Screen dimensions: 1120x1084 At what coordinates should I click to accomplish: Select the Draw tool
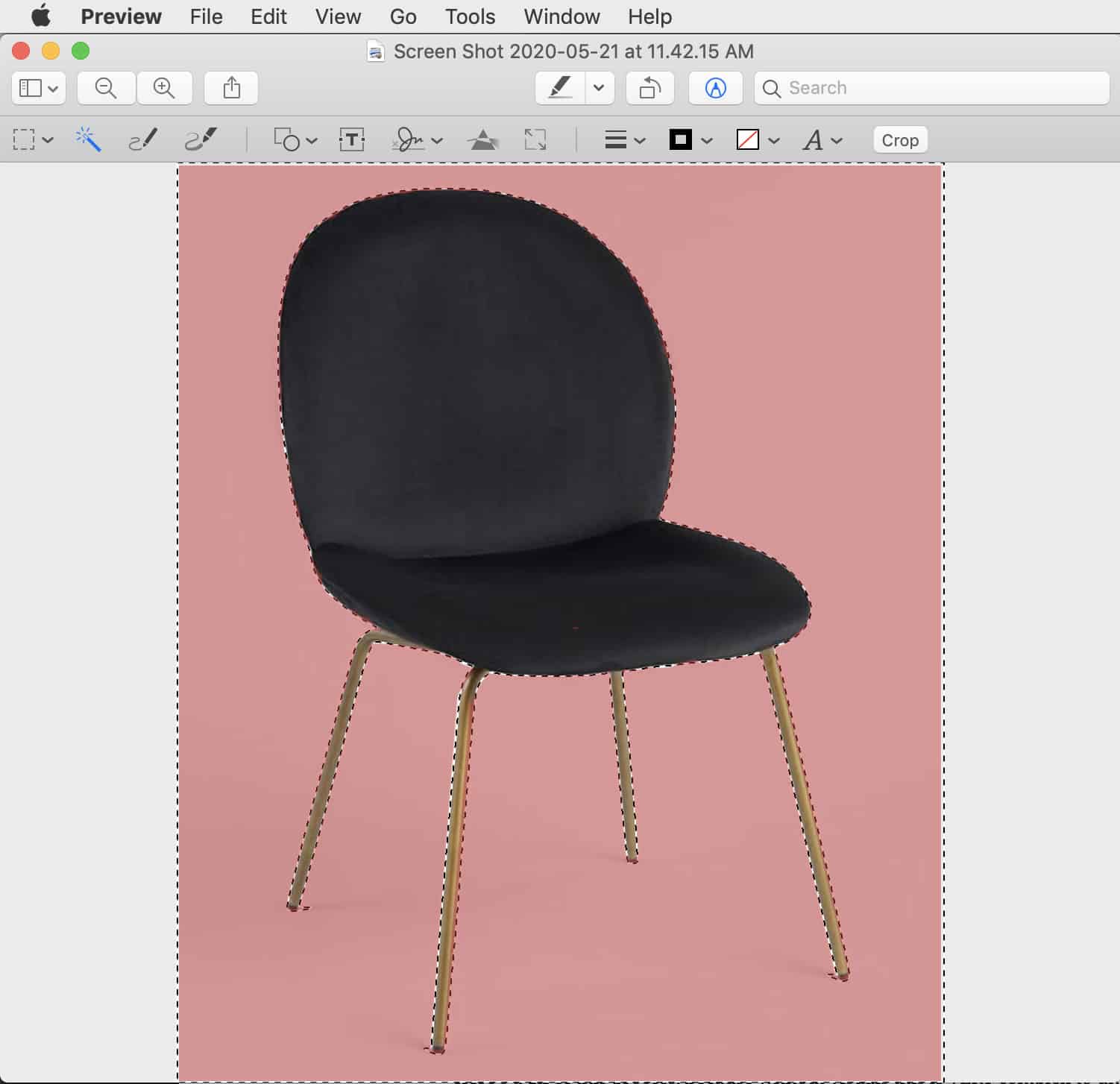(x=201, y=139)
